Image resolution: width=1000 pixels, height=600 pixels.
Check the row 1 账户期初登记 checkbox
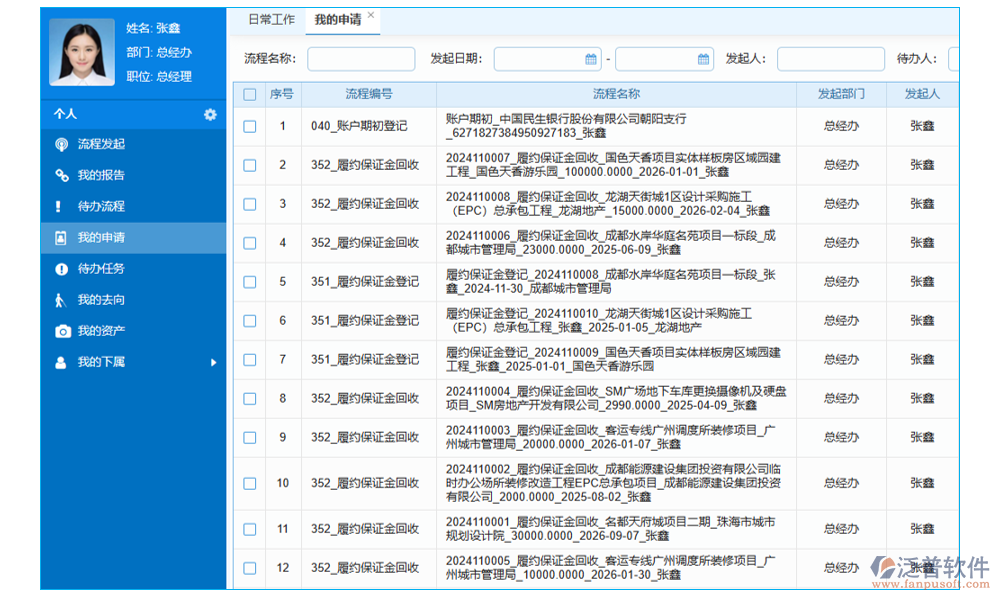point(249,126)
